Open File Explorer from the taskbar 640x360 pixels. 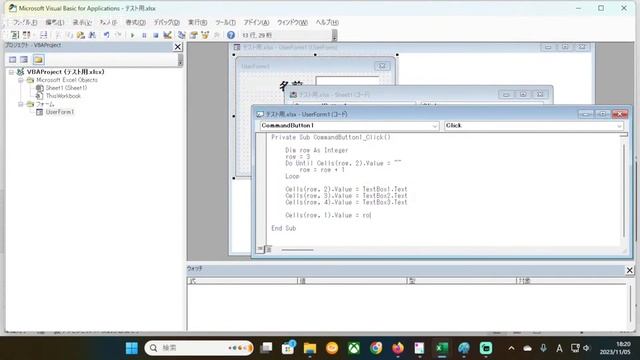coord(310,348)
